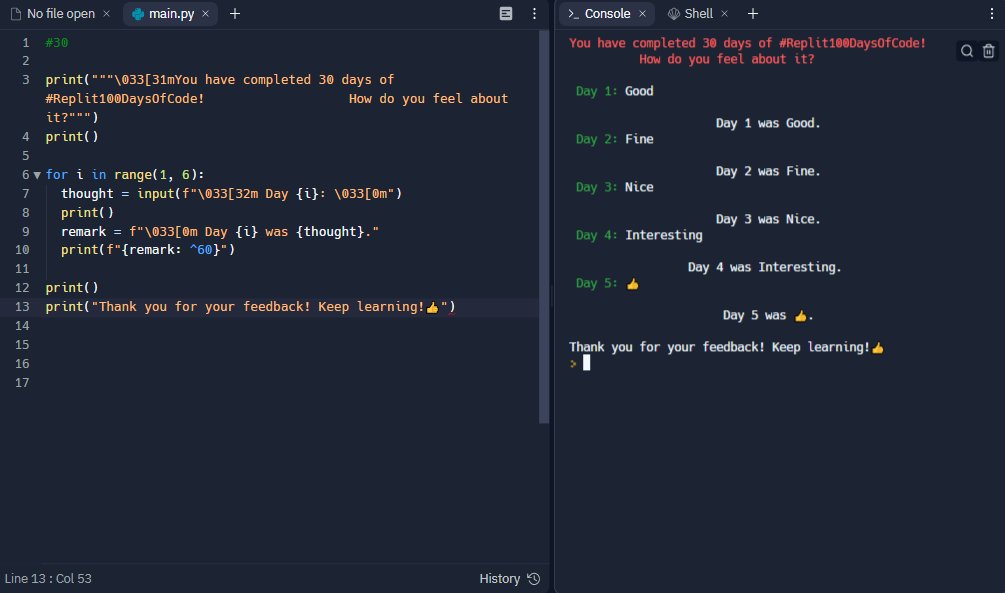
Task: Open the console pane three-dot menu
Action: pyautogui.click(x=992, y=13)
